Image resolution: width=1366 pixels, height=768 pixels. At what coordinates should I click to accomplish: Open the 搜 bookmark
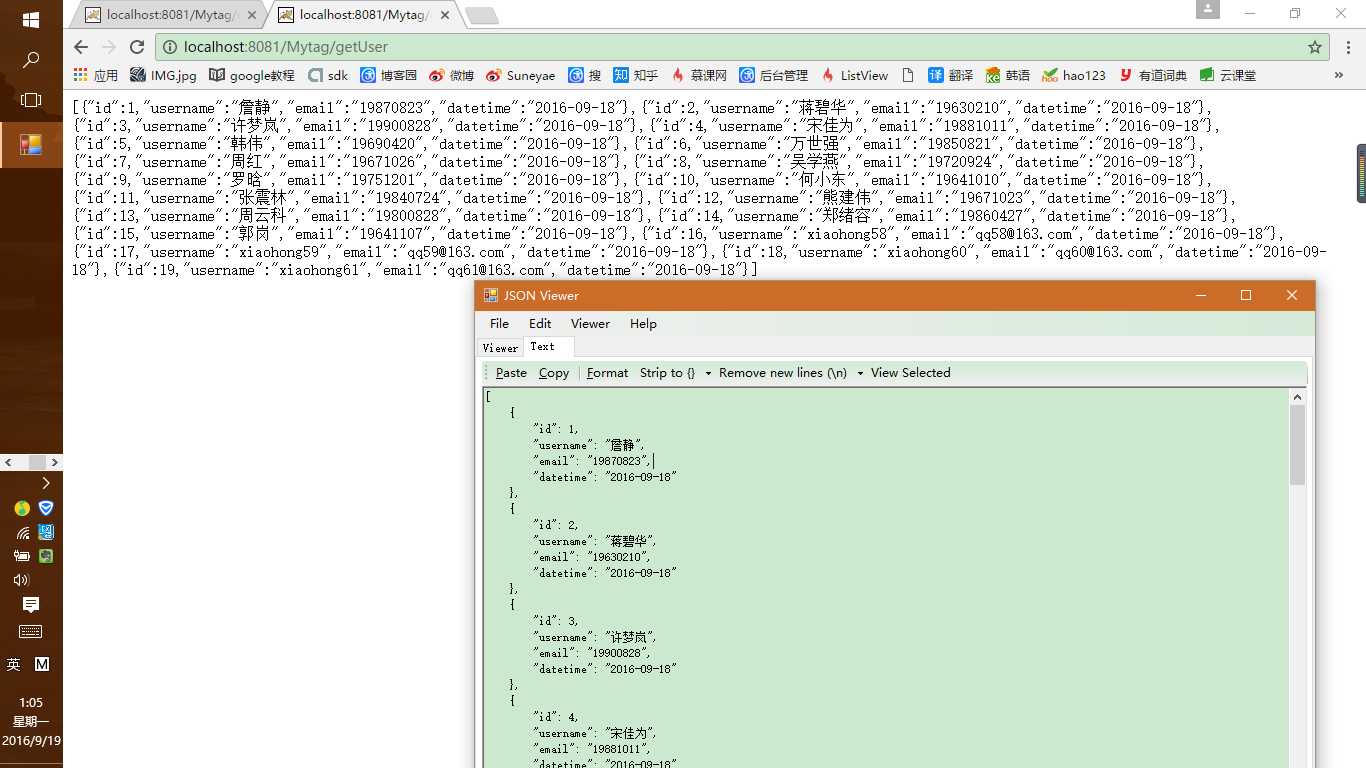(x=585, y=75)
